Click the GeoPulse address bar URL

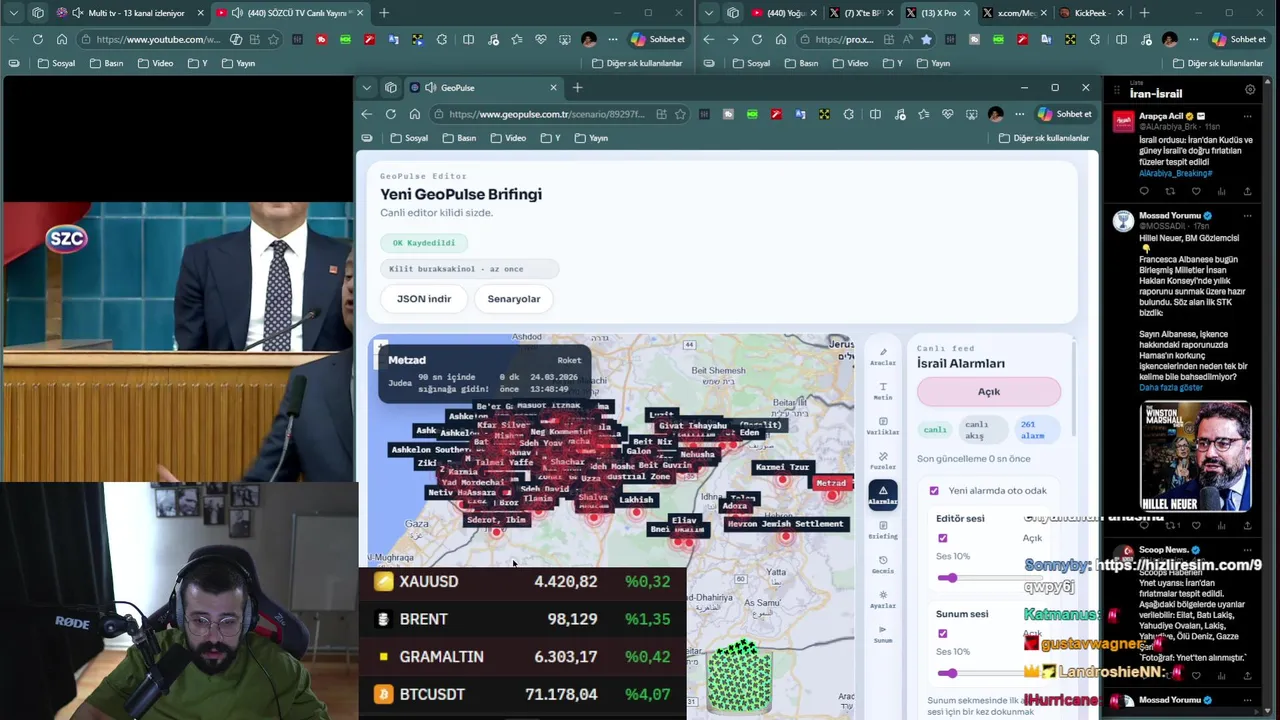point(546,114)
